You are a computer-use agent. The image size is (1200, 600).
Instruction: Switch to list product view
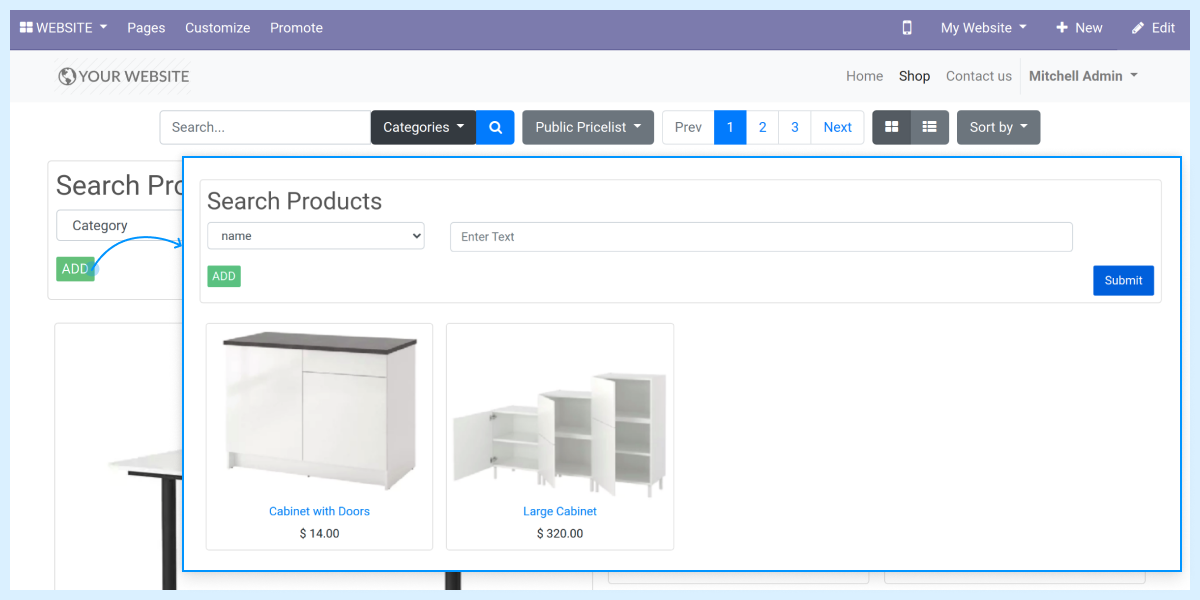(929, 127)
